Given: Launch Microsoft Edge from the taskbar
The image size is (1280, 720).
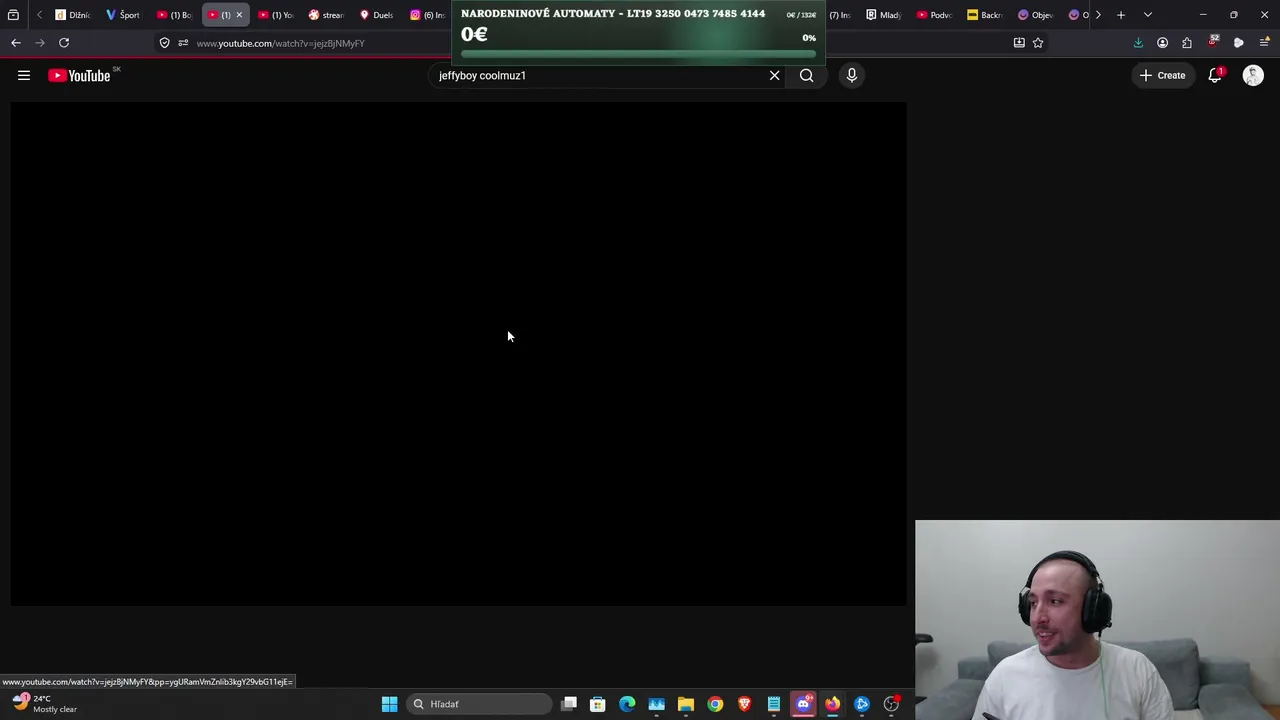Looking at the screenshot, I should click(627, 704).
